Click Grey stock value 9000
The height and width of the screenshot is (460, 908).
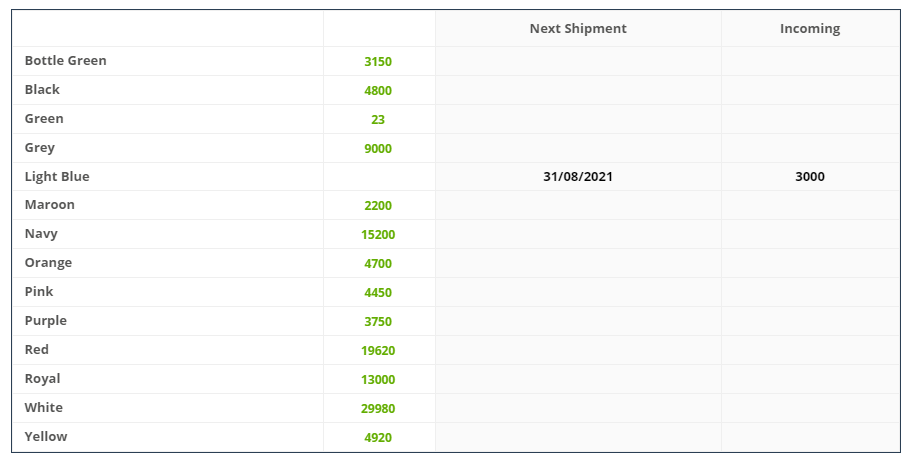(x=378, y=148)
